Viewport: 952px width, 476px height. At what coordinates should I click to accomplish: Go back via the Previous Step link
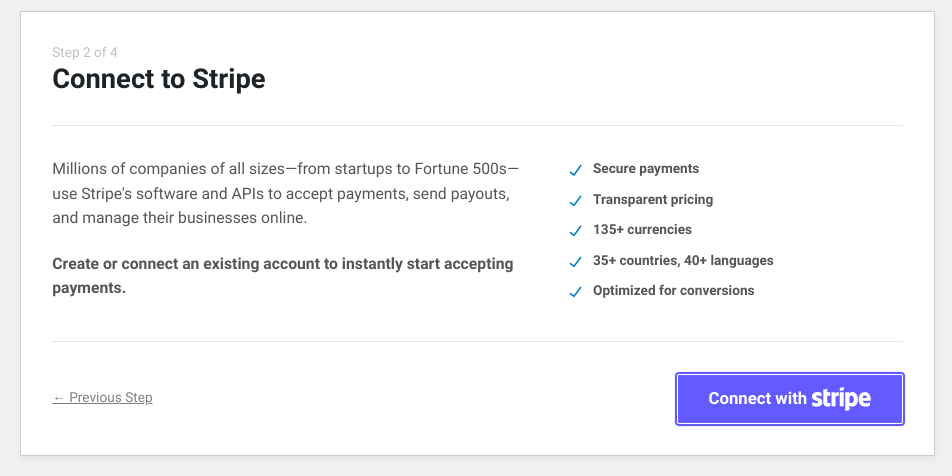pos(102,398)
